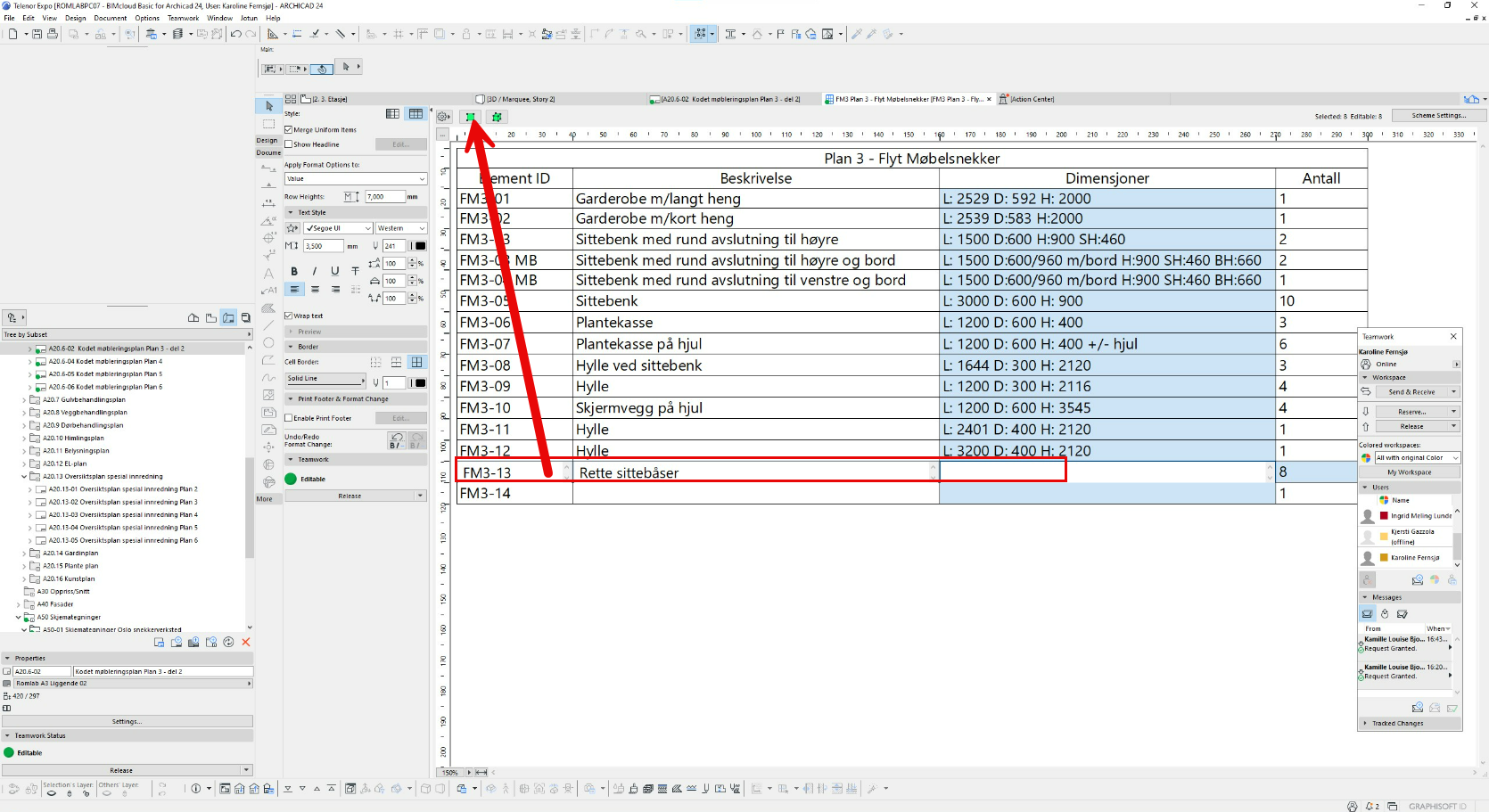Click Send & Receive button

pyautogui.click(x=1411, y=392)
